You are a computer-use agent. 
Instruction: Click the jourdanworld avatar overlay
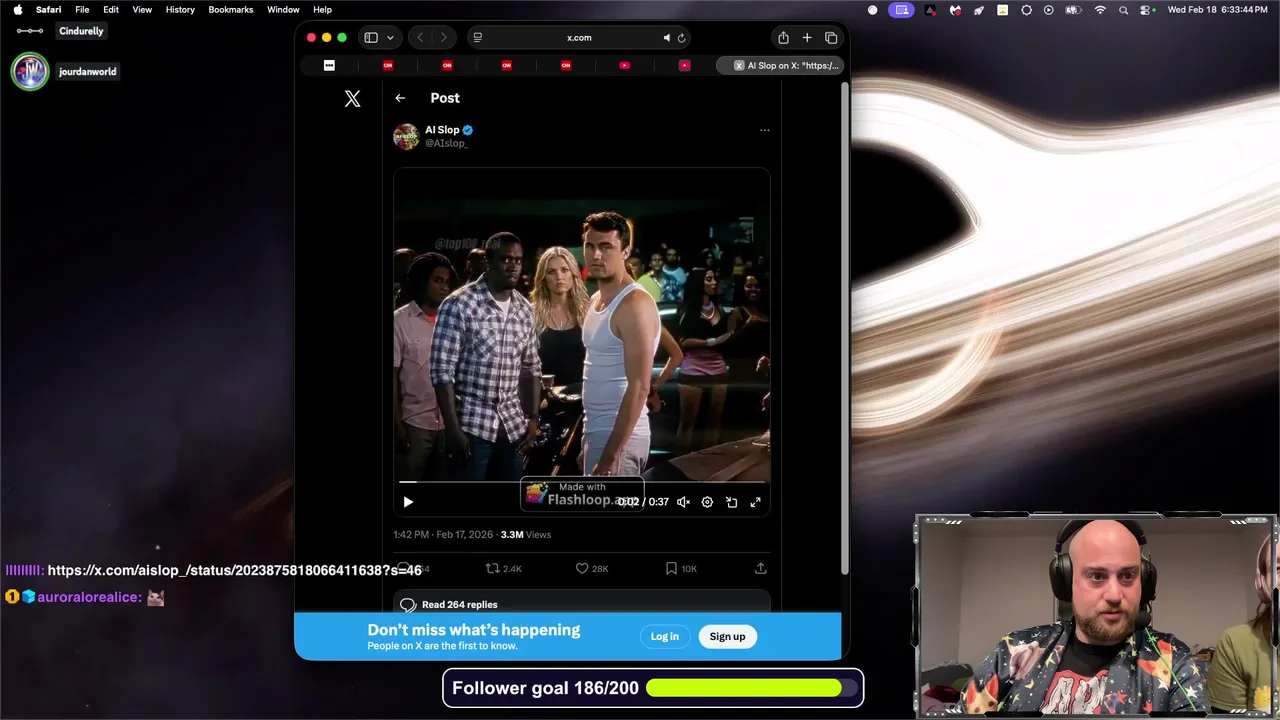(30, 72)
